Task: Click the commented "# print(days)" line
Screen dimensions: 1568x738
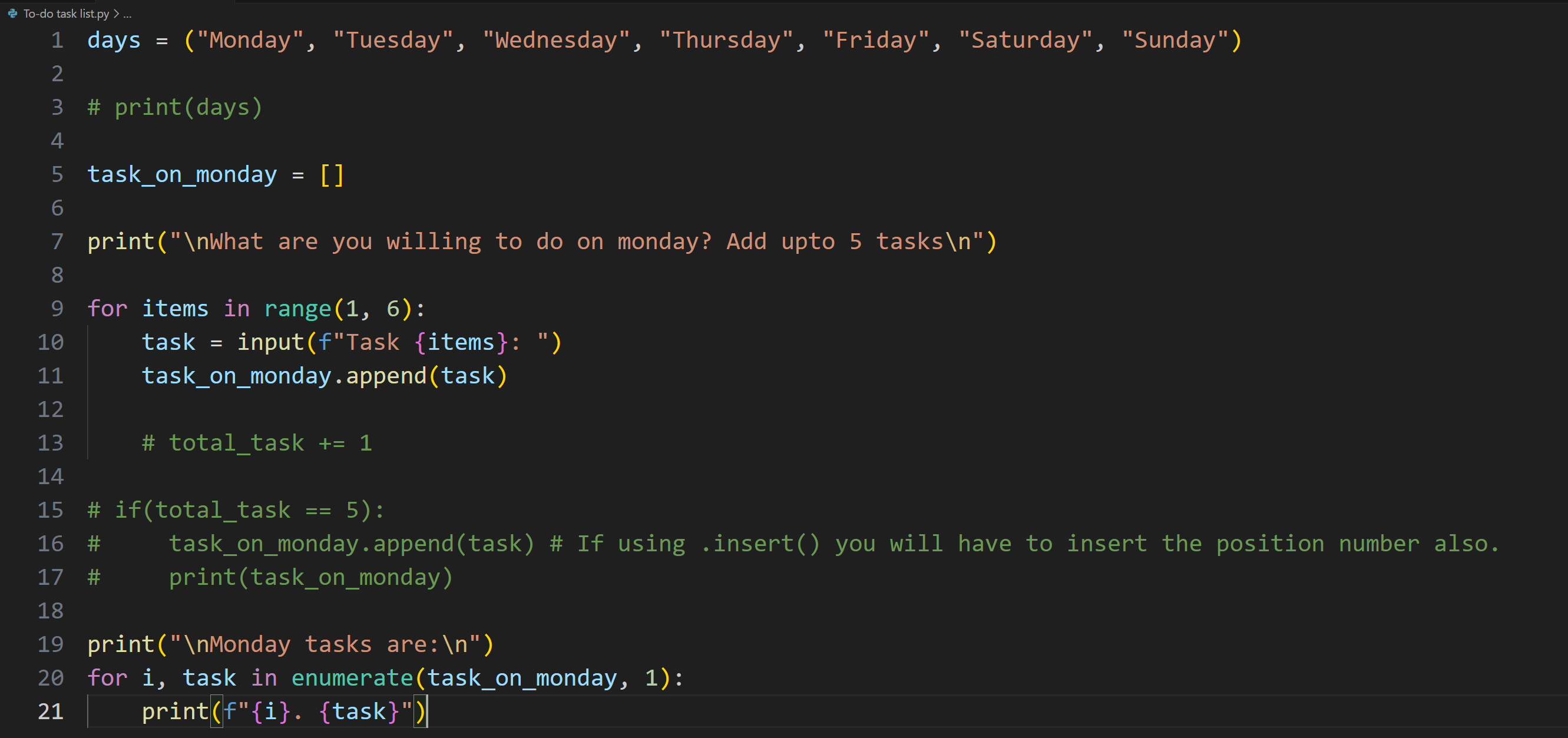Action: [x=176, y=108]
